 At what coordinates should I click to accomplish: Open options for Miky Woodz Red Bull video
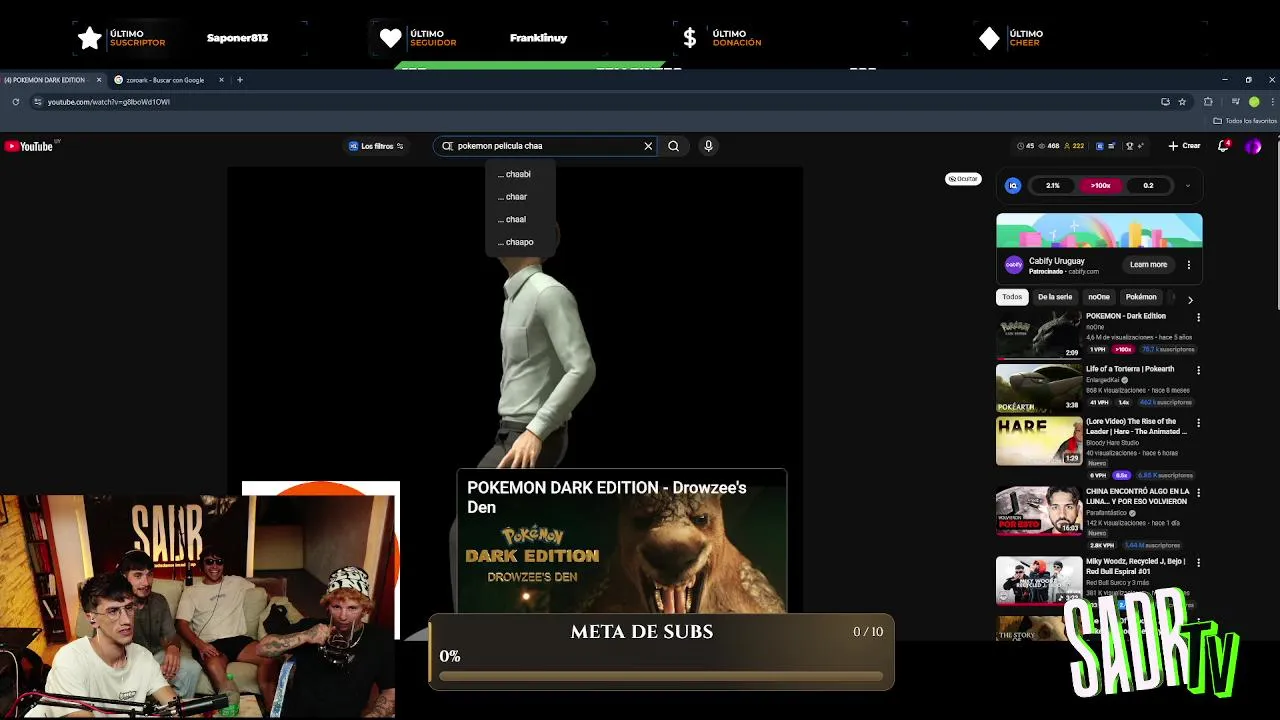pos(1198,563)
